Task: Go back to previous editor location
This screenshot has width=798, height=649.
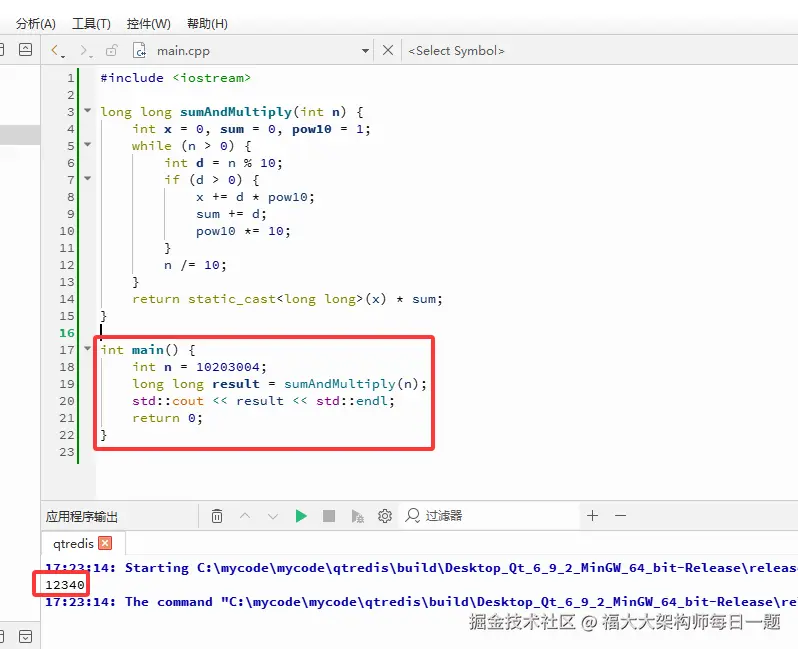Action: [55, 50]
